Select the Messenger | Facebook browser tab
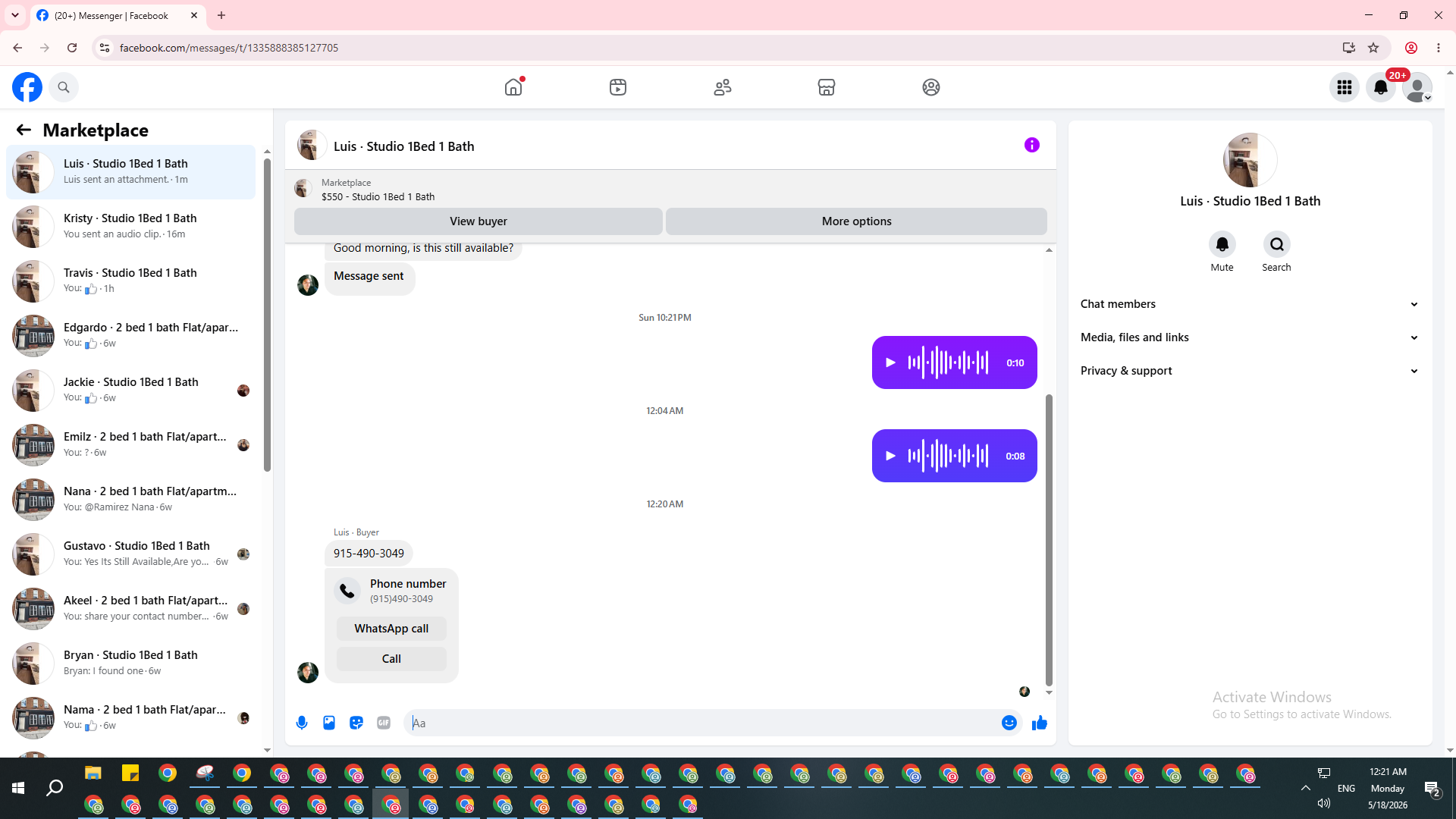This screenshot has width=1456, height=819. (118, 15)
